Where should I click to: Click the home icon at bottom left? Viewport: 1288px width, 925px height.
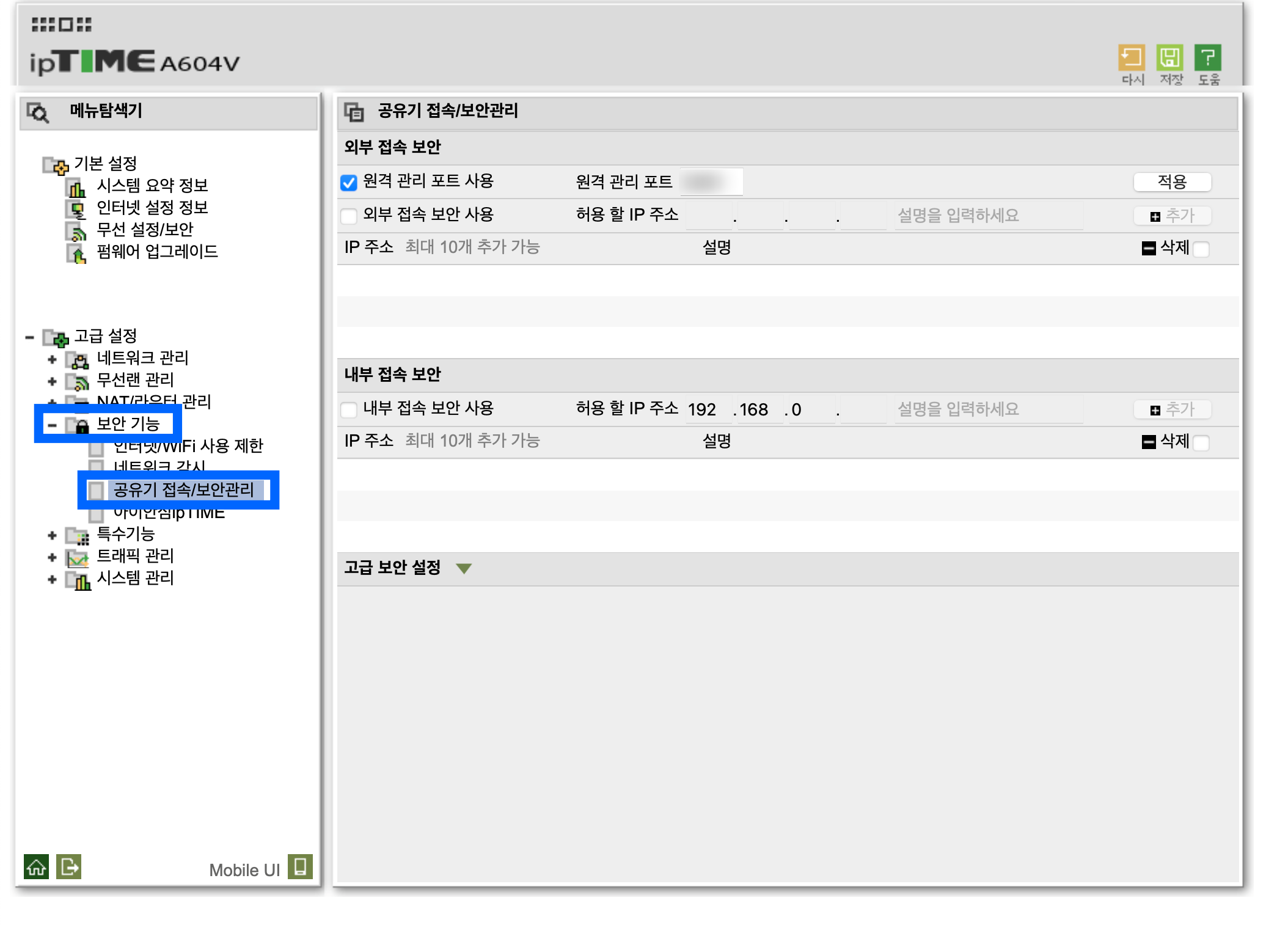click(36, 866)
